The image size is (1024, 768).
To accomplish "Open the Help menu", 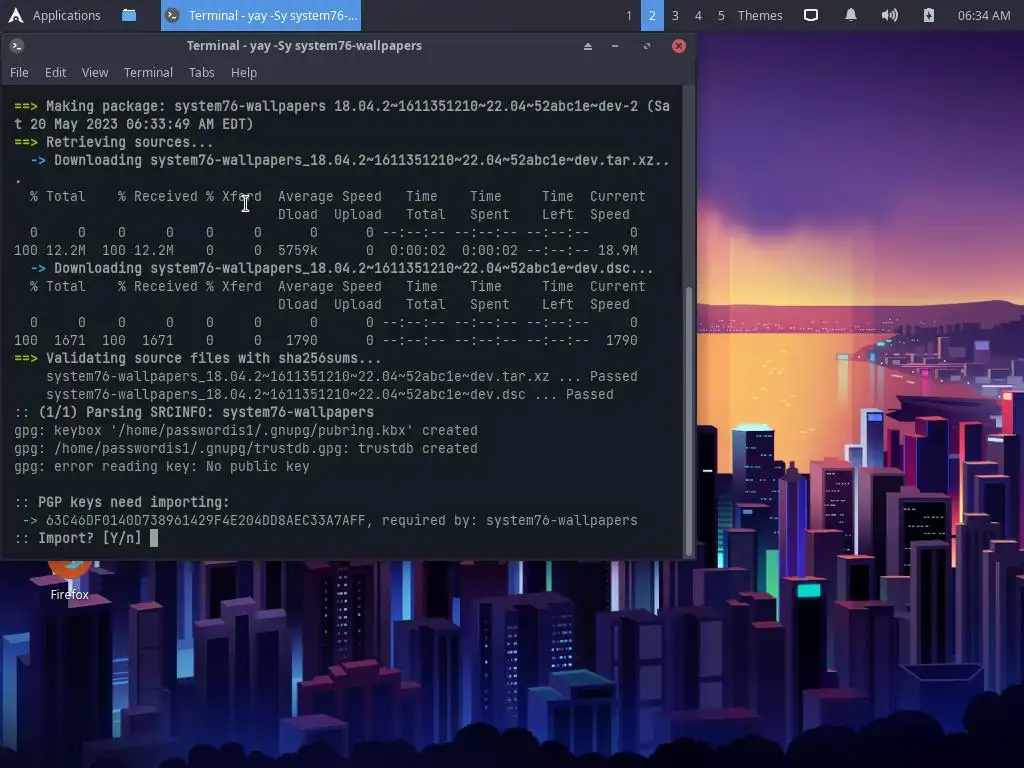I will tap(244, 72).
